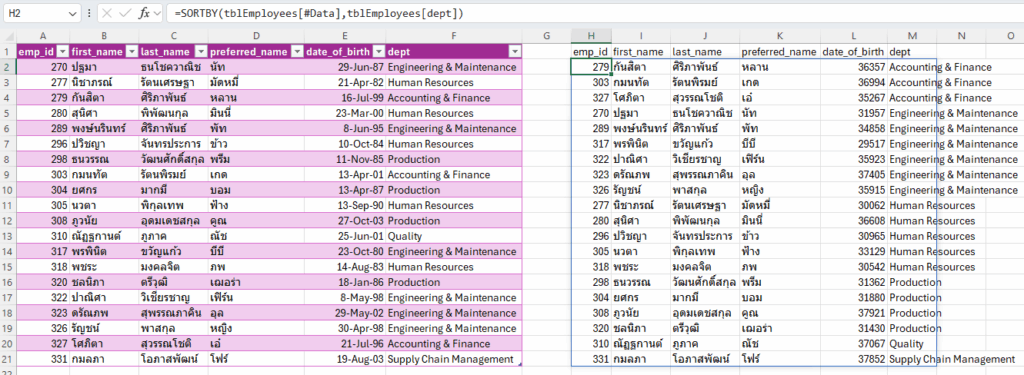Click the Name Box showing H2
Viewport: 1024px width, 375px height.
36,12
